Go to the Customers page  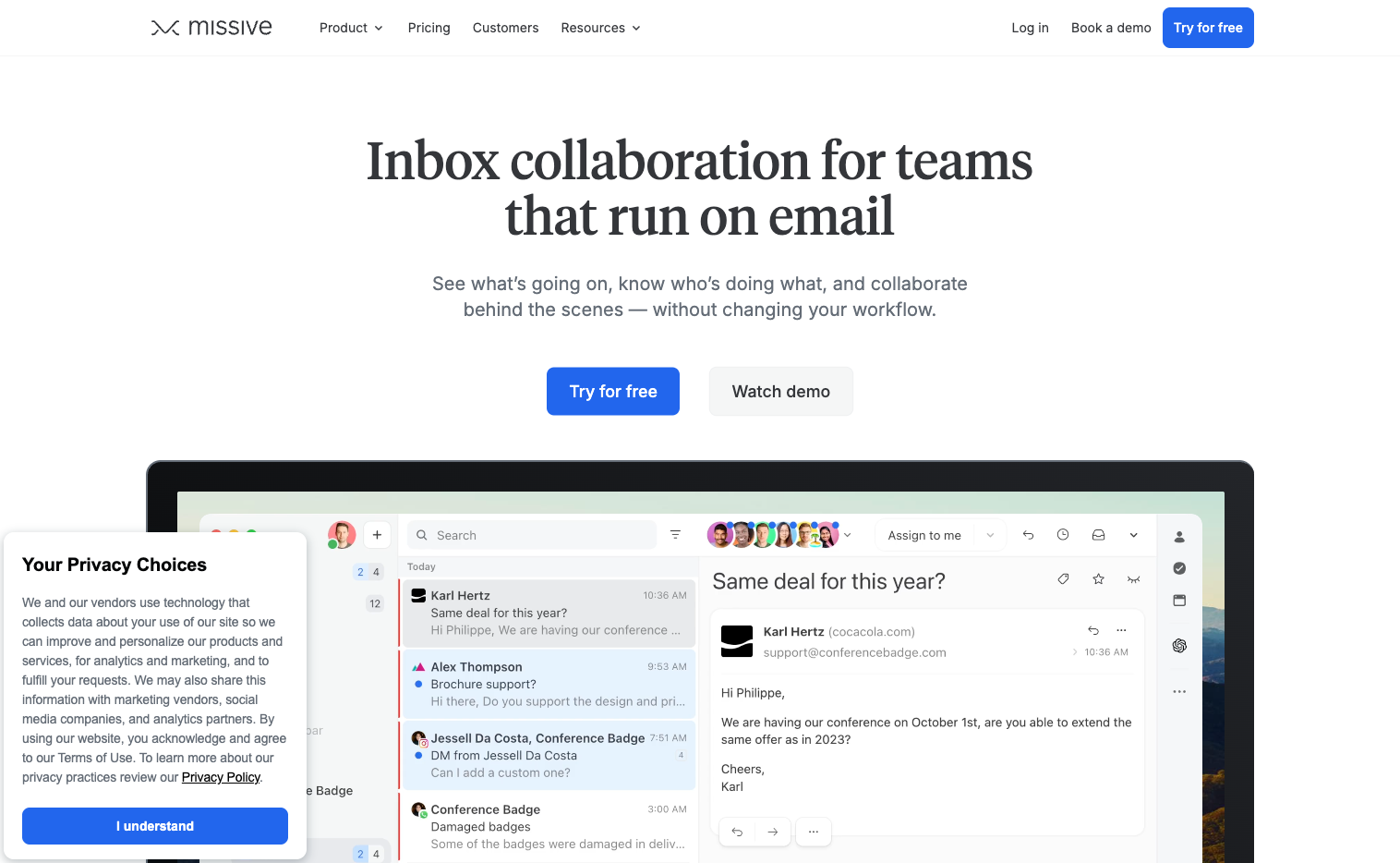coord(505,28)
